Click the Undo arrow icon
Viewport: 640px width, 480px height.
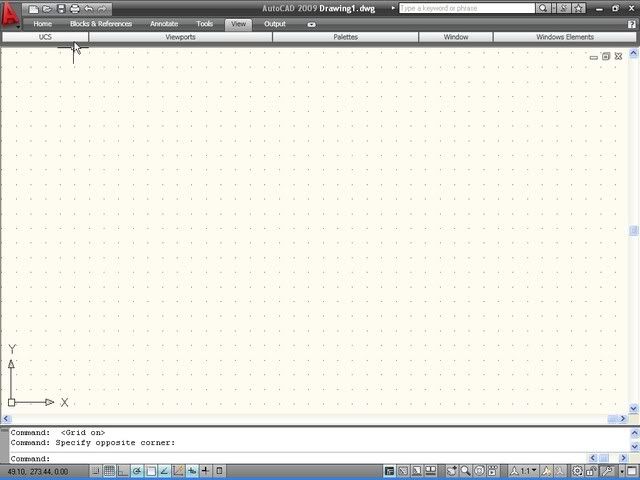pyautogui.click(x=89, y=8)
